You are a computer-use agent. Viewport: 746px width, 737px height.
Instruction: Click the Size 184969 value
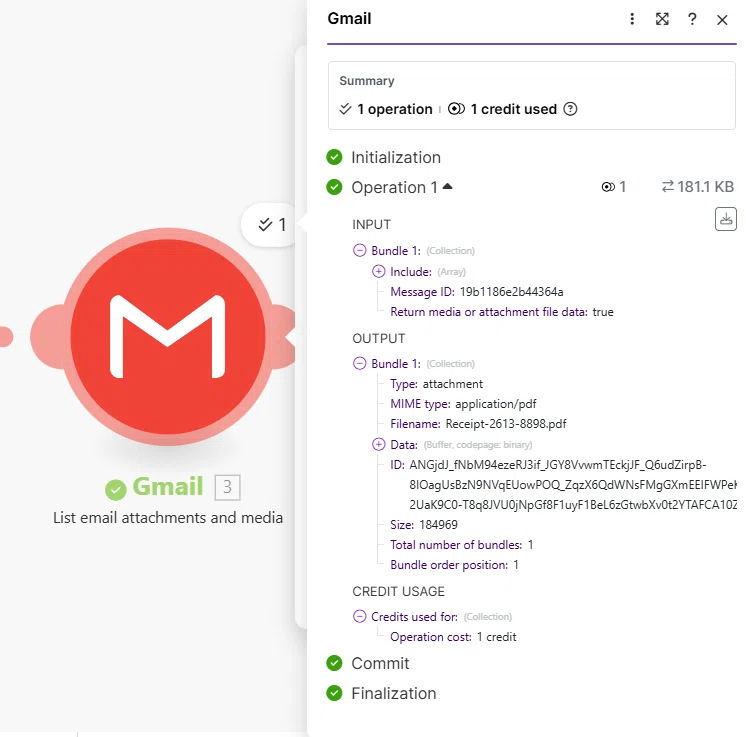click(438, 525)
